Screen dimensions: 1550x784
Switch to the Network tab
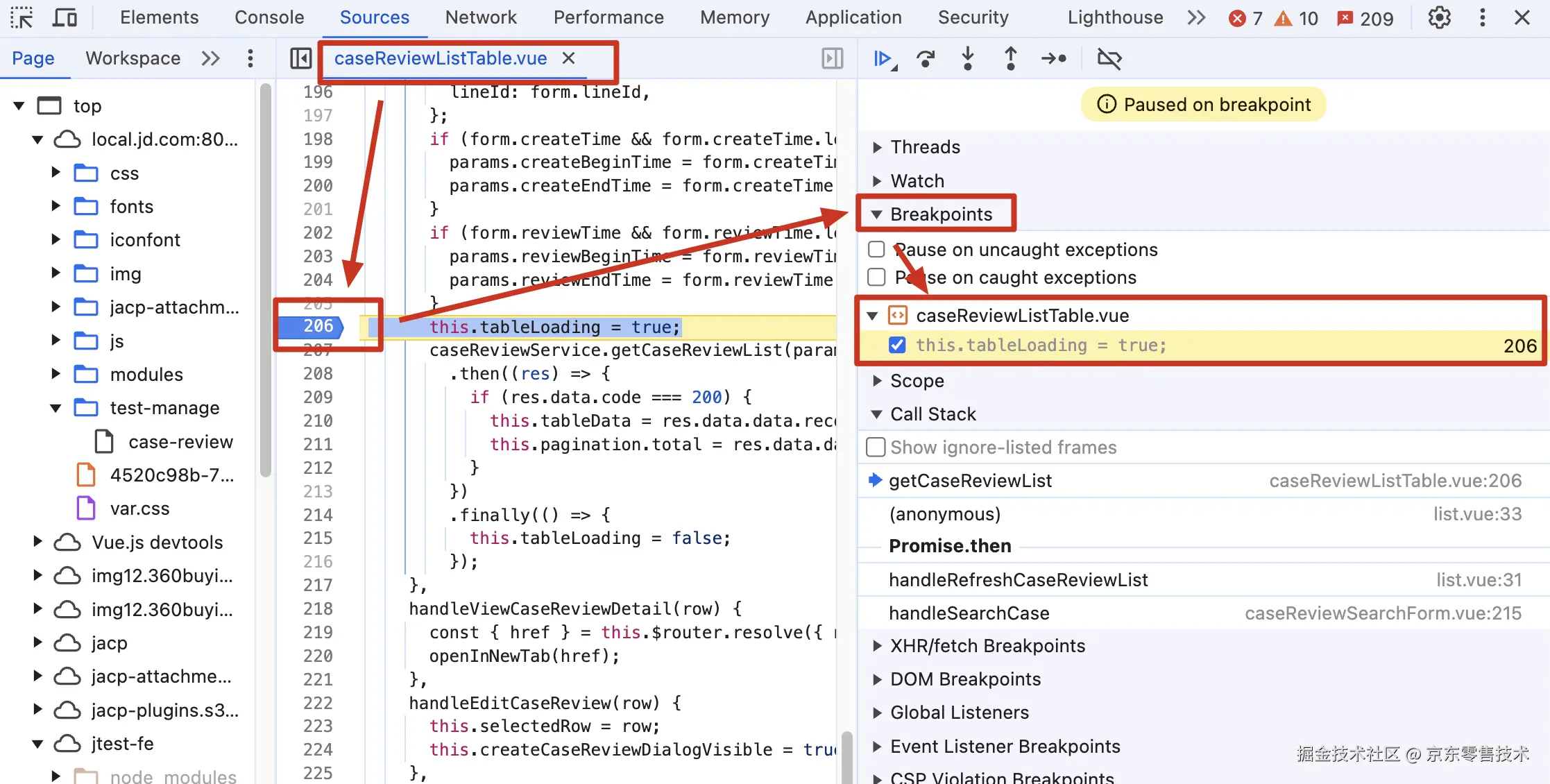tap(481, 18)
